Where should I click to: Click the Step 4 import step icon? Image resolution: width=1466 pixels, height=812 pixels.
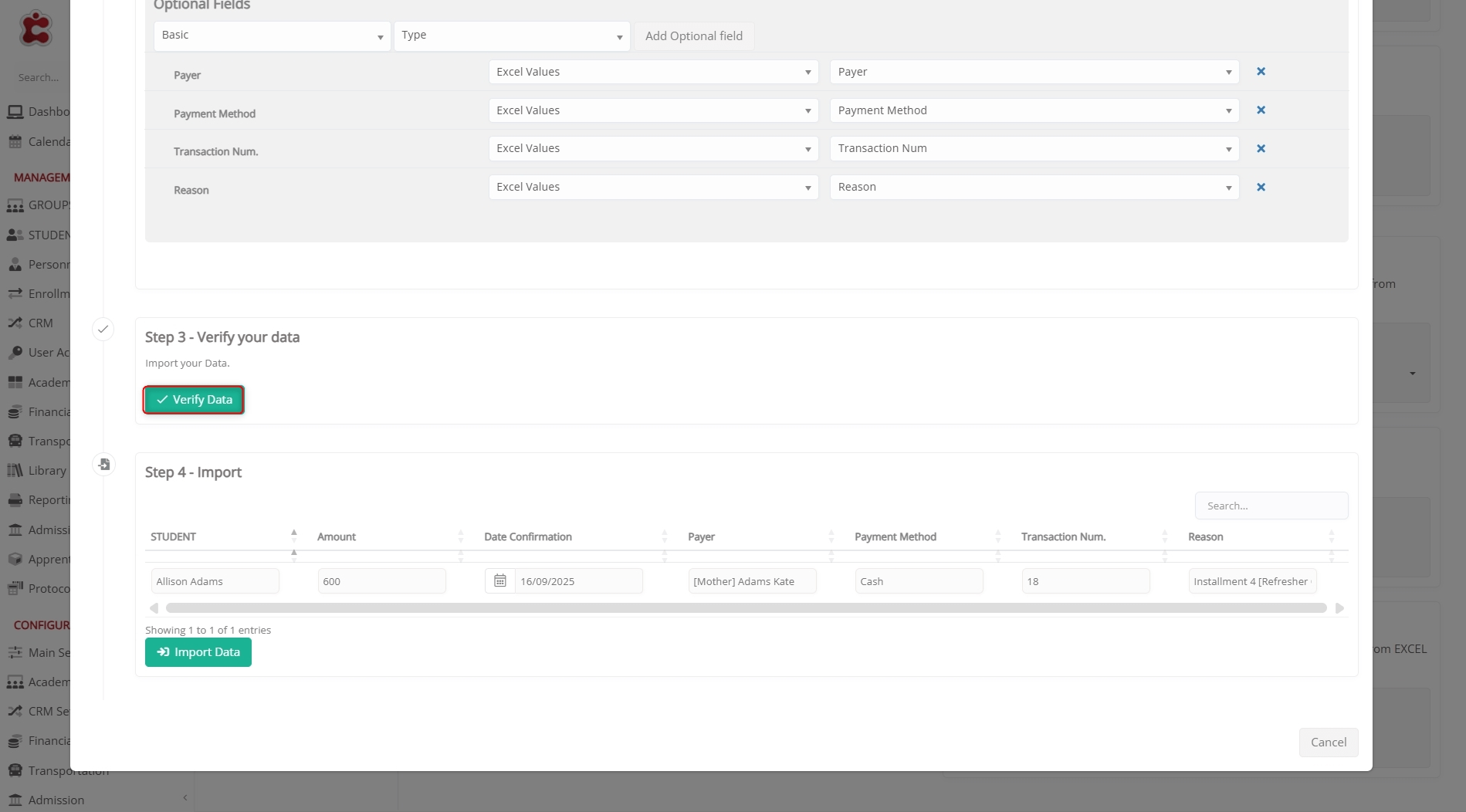(x=103, y=465)
